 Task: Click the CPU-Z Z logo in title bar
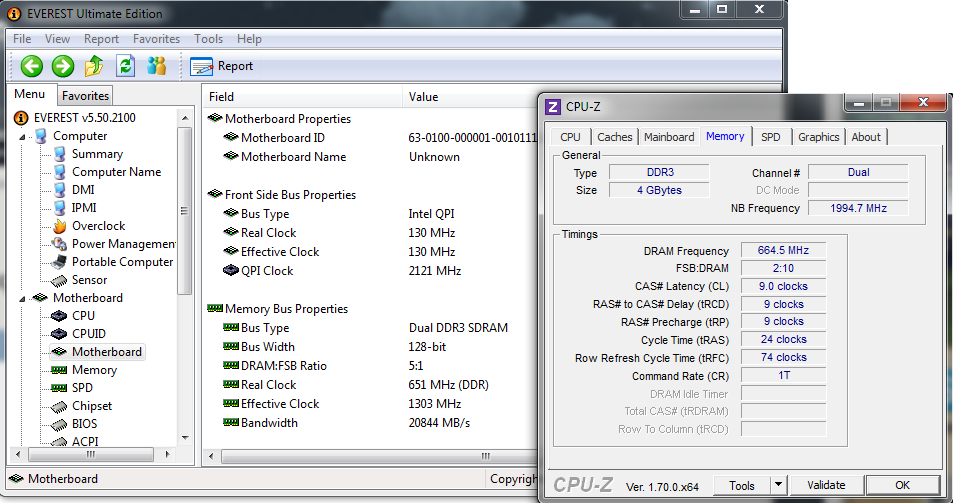552,107
